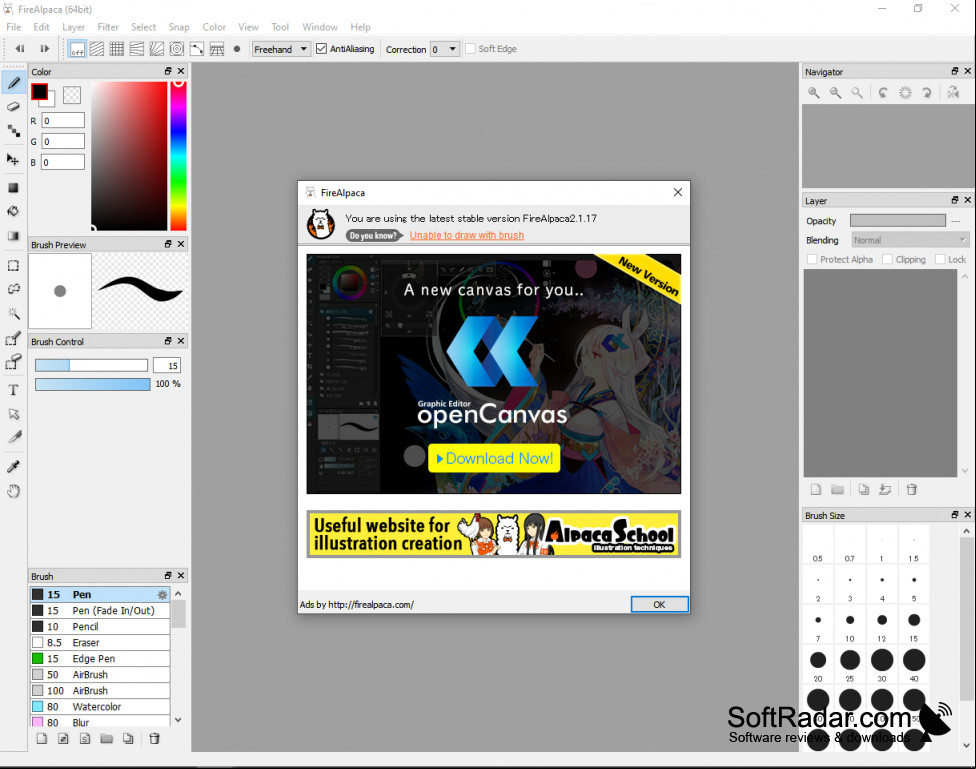Open the Layer menu

(x=73, y=27)
